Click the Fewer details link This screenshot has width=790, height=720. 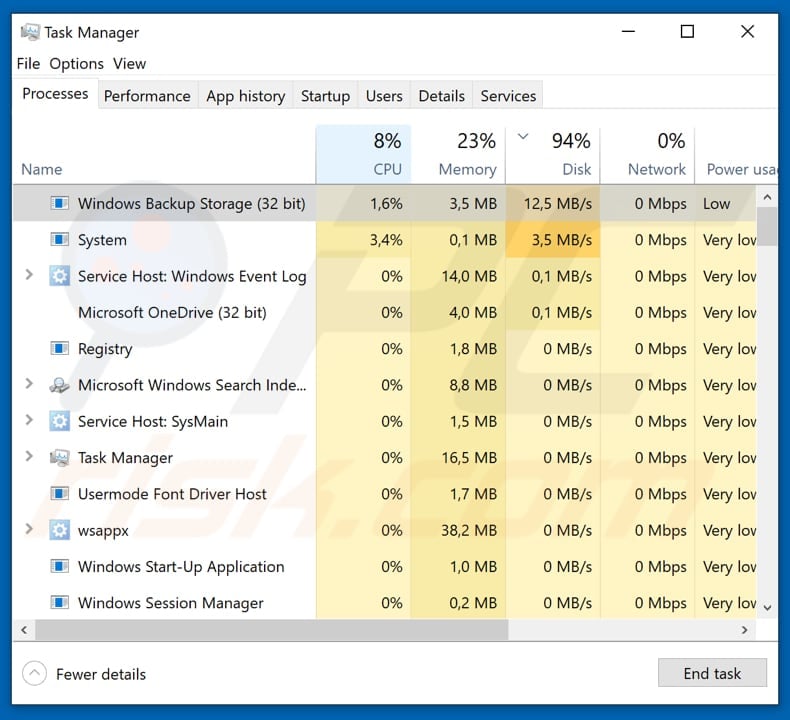click(101, 674)
